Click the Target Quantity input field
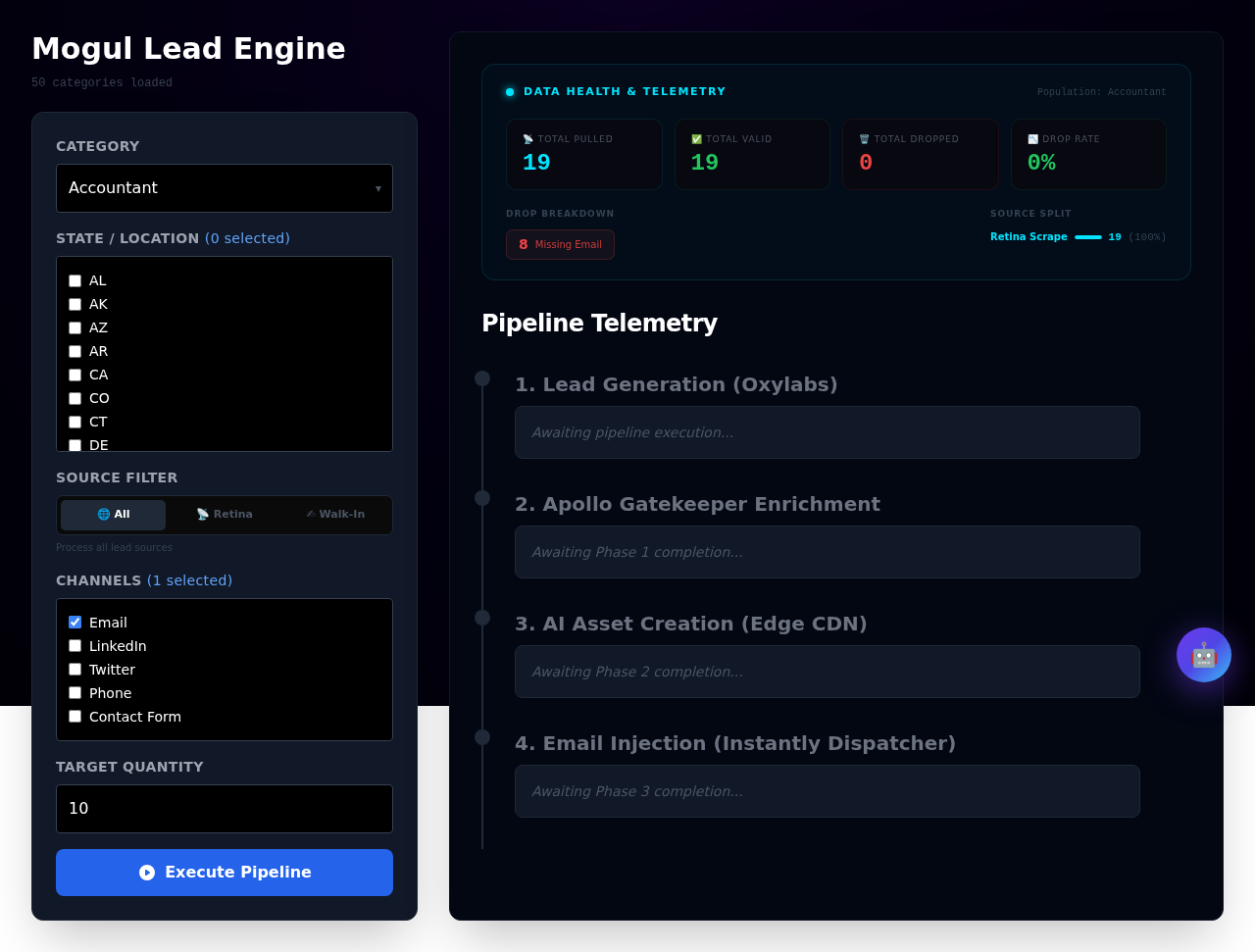1255x952 pixels. click(225, 809)
